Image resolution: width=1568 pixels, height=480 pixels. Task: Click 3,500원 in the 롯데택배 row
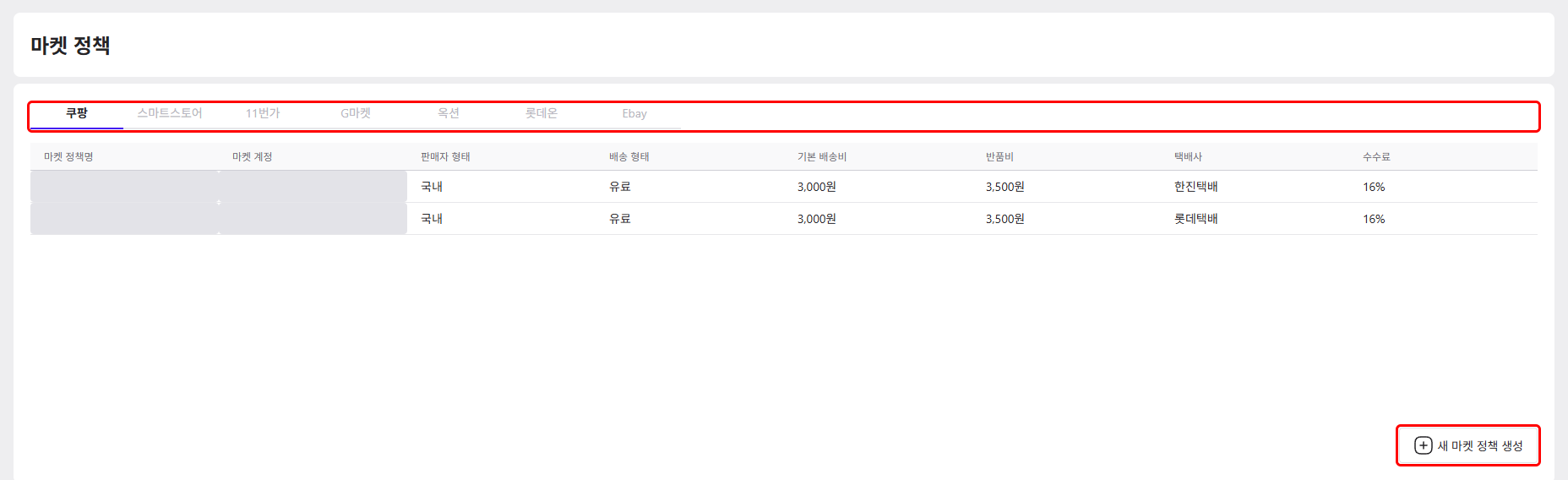coord(1005,219)
